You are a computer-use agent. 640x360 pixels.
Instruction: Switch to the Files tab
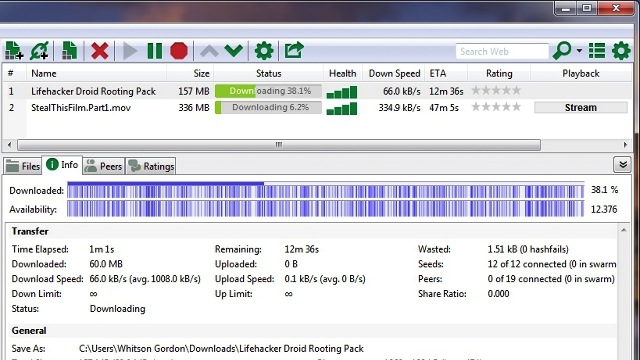pyautogui.click(x=23, y=166)
